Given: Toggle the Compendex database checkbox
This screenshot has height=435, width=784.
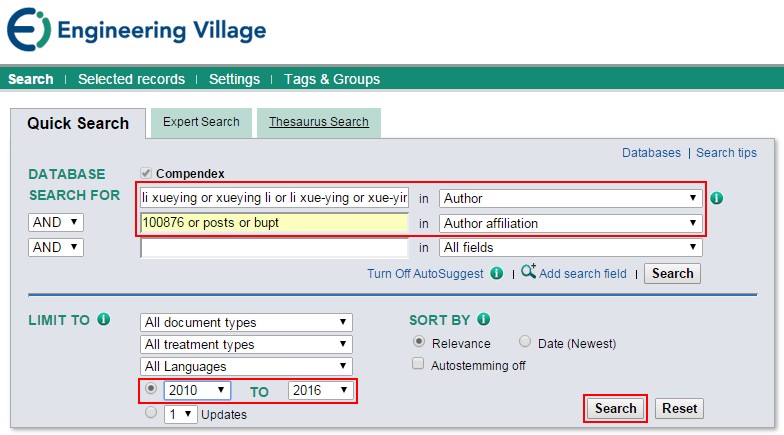Looking at the screenshot, I should click(x=147, y=174).
